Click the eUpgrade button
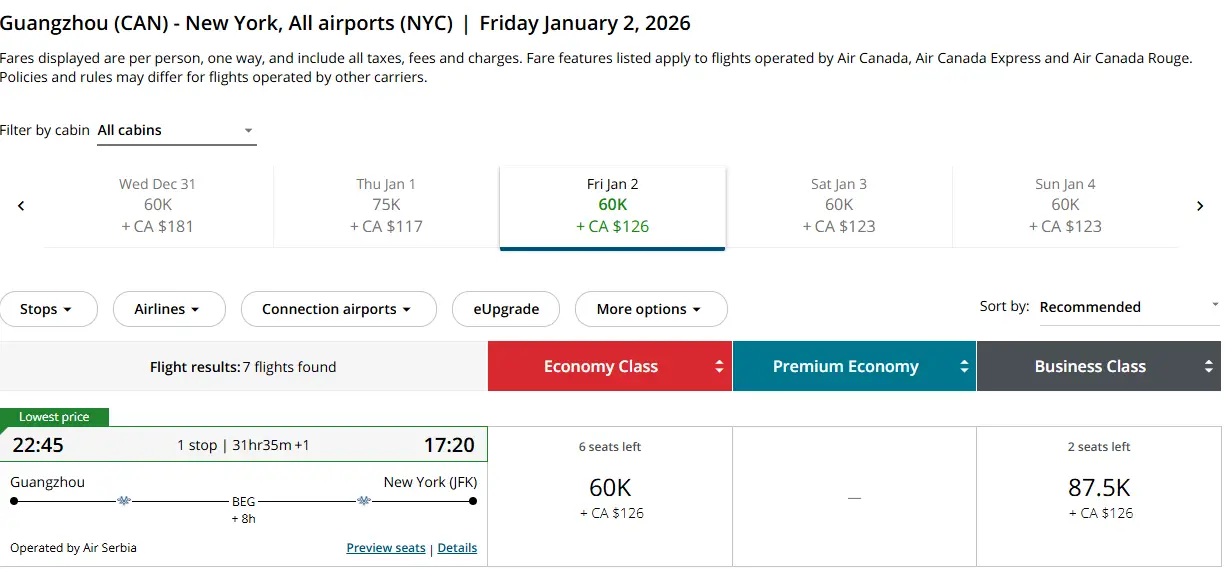This screenshot has width=1225, height=569. tap(506, 309)
